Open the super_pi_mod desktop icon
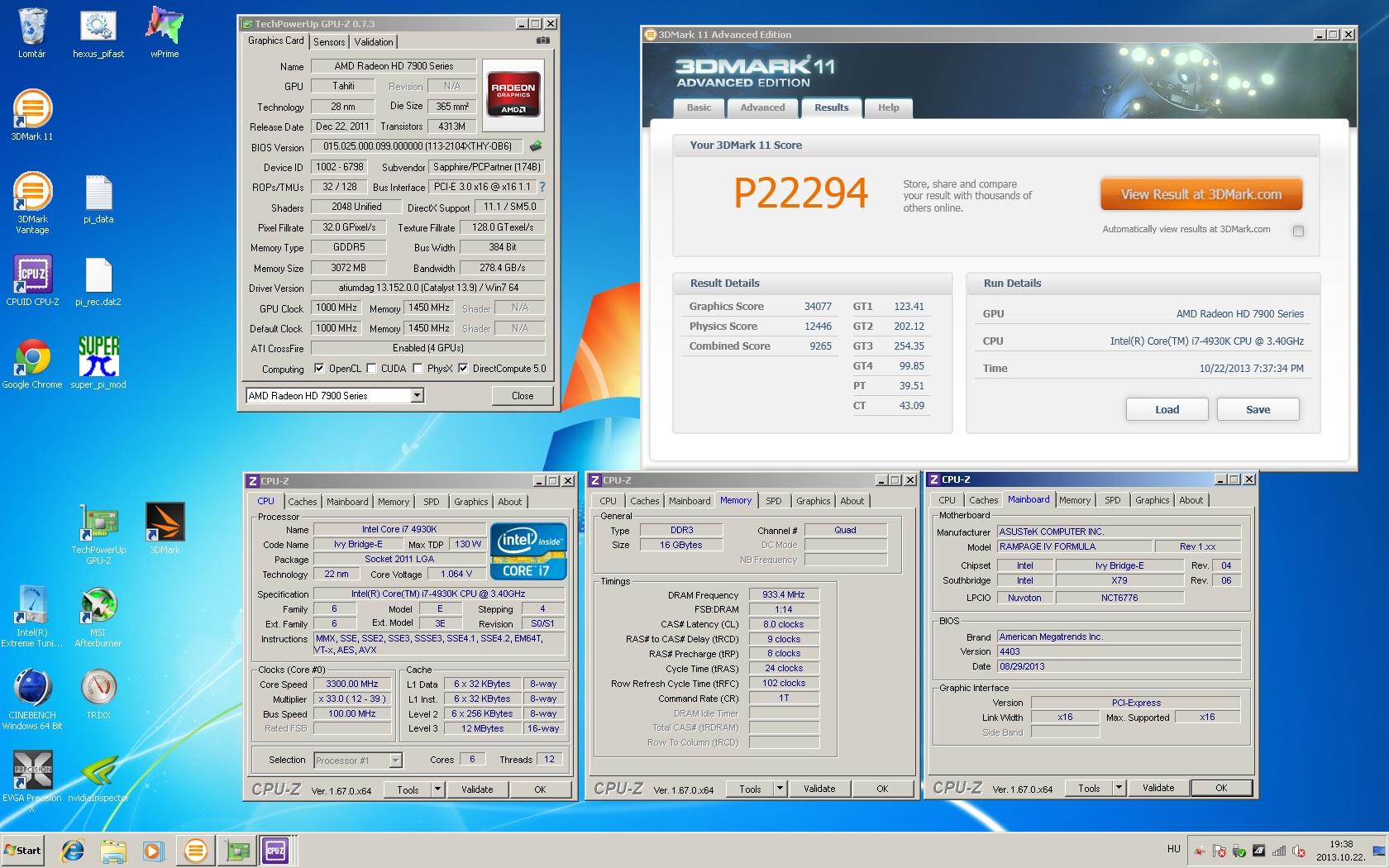Viewport: 1389px width, 868px height. coord(98,364)
